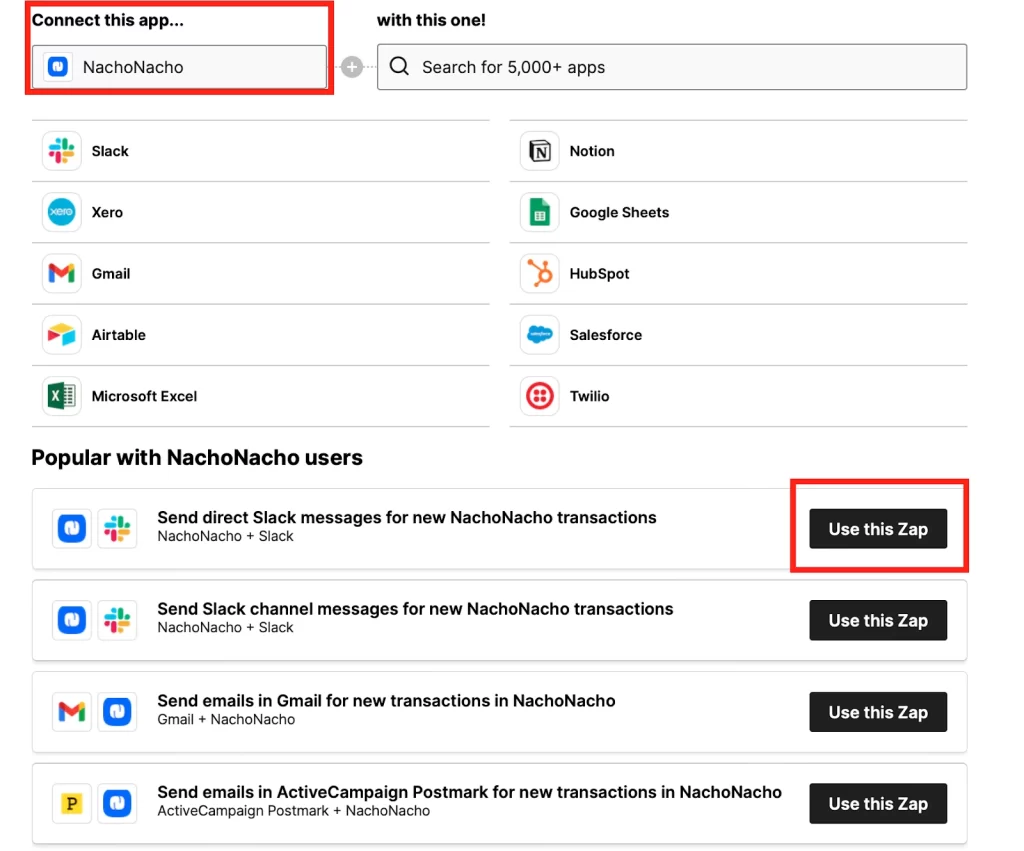Use the direct Slack messages Zap

pyautogui.click(x=878, y=528)
